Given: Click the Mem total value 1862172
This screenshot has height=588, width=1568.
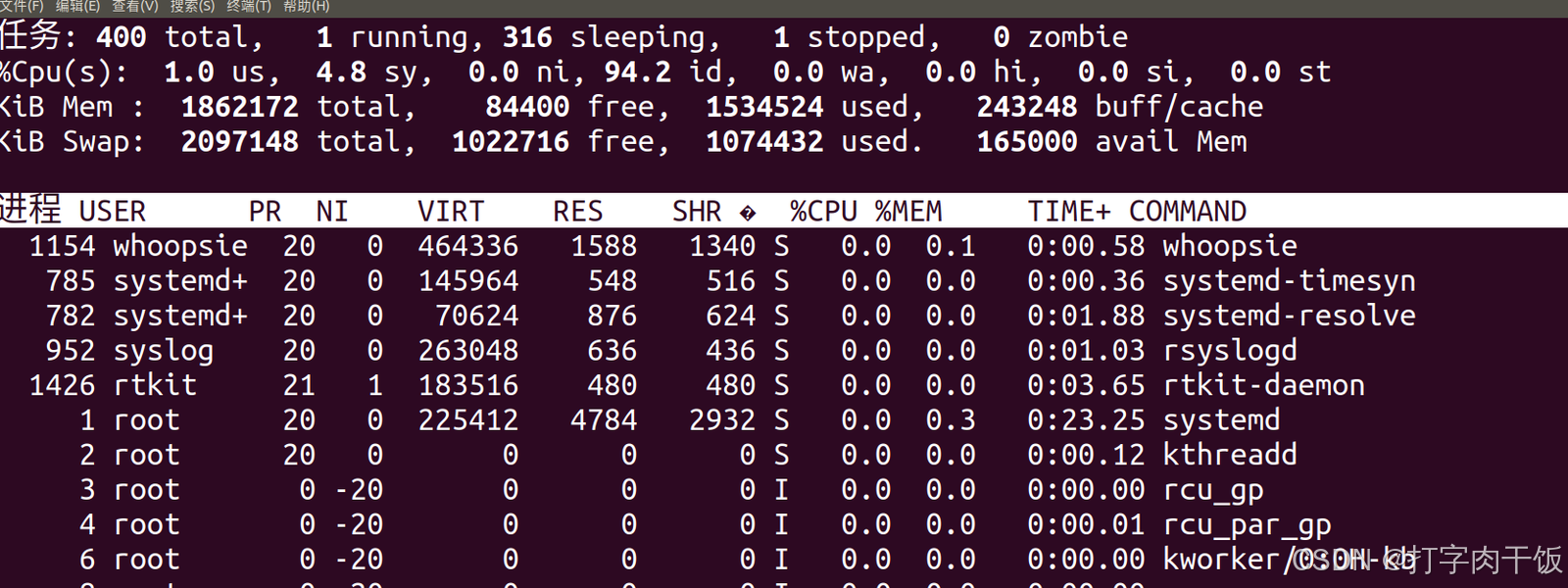Looking at the screenshot, I should (240, 108).
